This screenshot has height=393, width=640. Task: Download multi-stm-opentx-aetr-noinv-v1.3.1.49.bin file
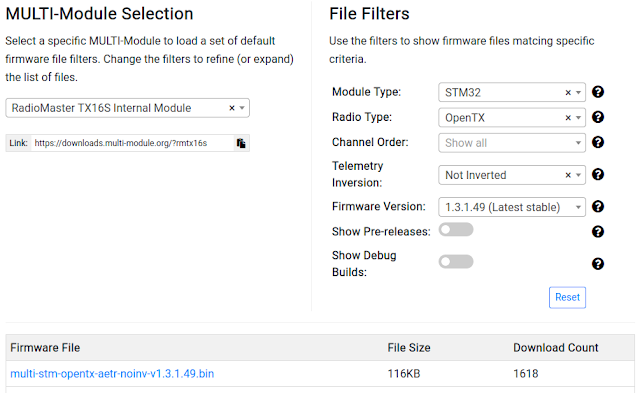[112, 373]
